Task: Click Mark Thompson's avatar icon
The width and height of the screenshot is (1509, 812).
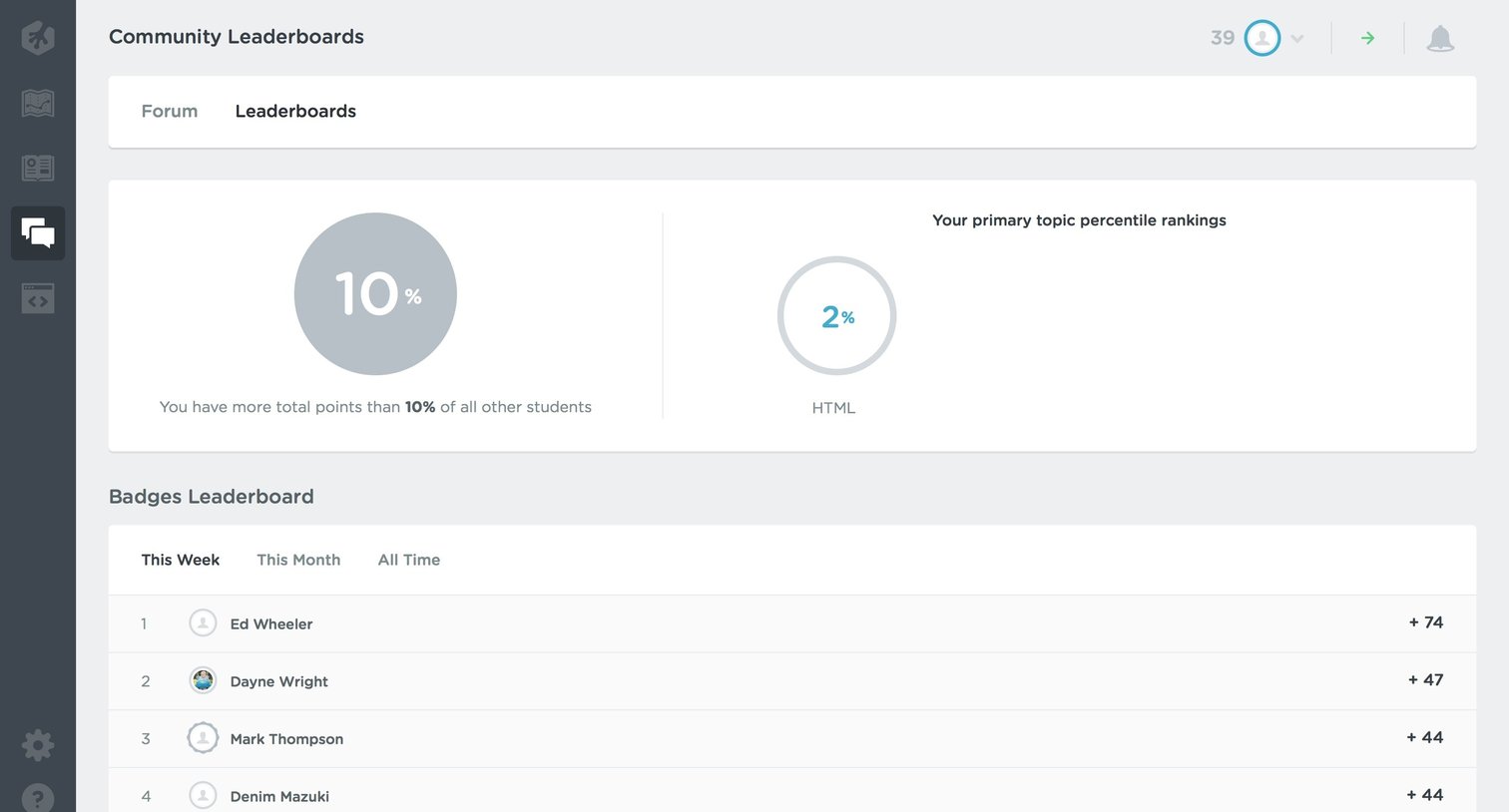Action: pos(203,738)
